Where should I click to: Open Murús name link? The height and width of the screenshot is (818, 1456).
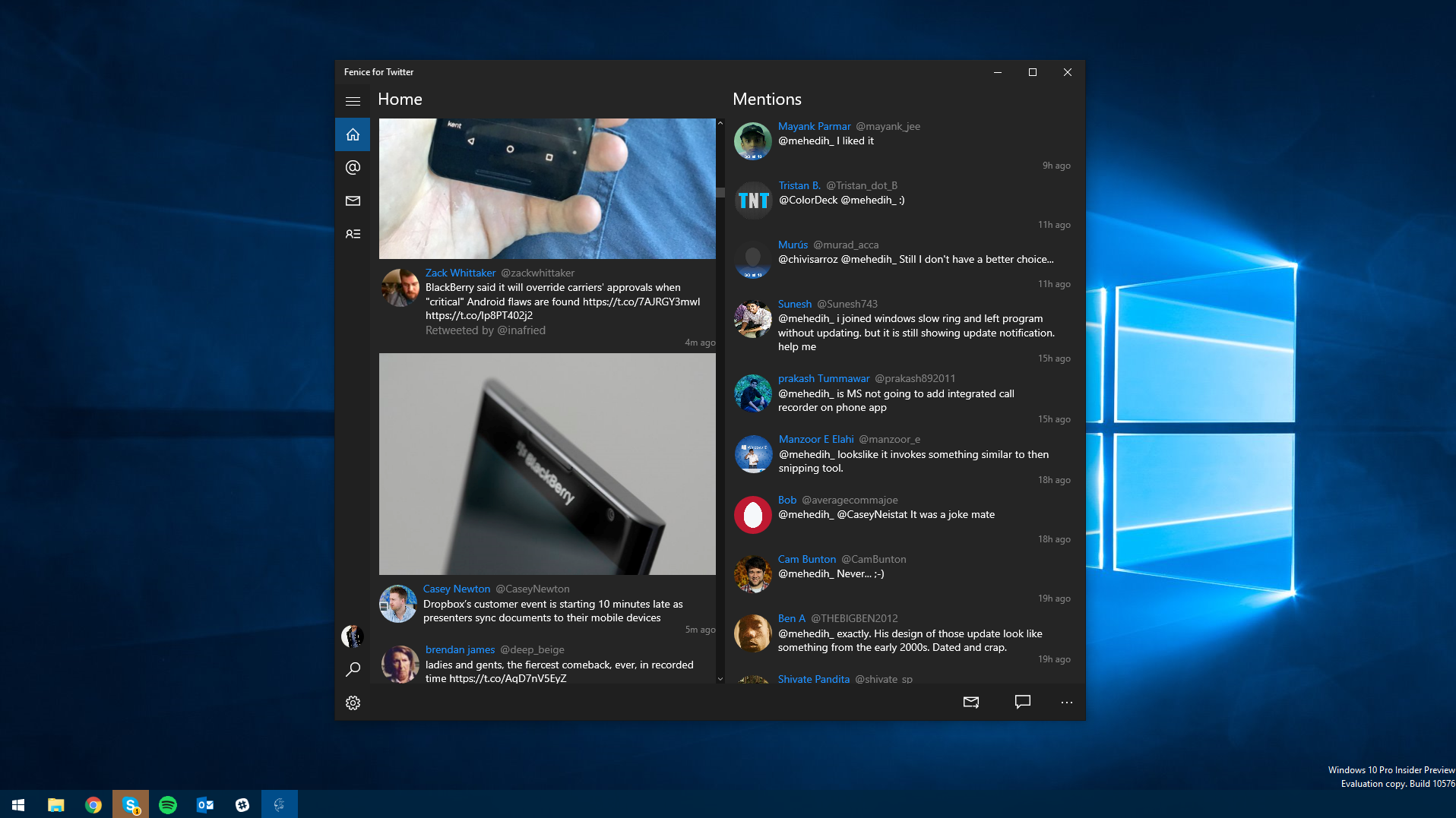coord(793,245)
